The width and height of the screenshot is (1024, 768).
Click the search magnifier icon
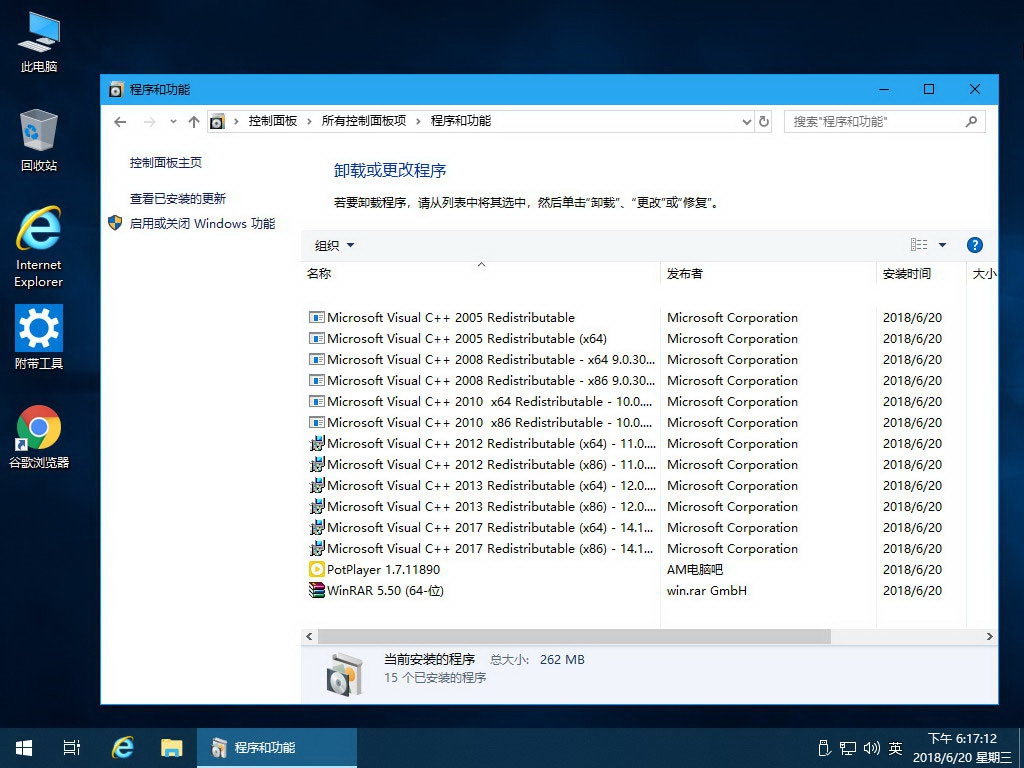[971, 121]
